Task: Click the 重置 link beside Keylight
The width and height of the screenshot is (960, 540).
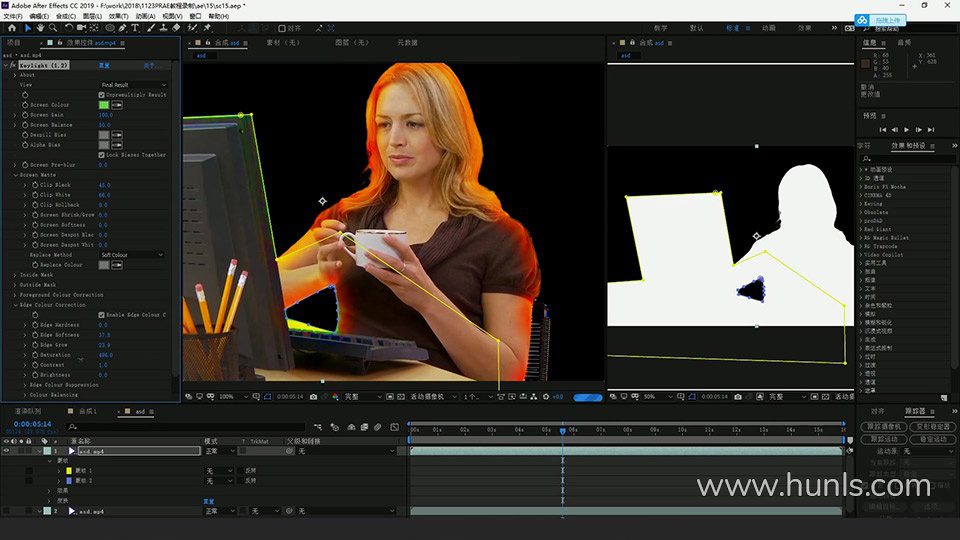Action: coord(104,65)
